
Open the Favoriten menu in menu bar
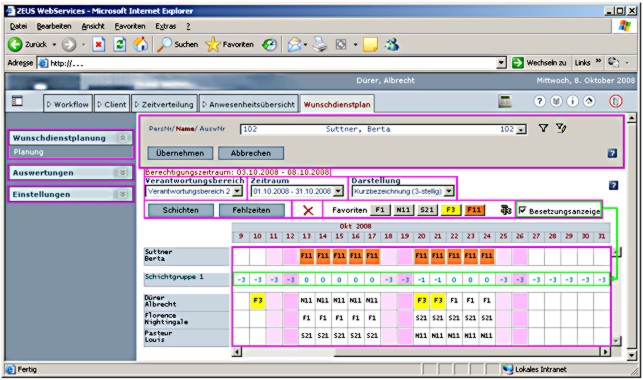tap(130, 26)
